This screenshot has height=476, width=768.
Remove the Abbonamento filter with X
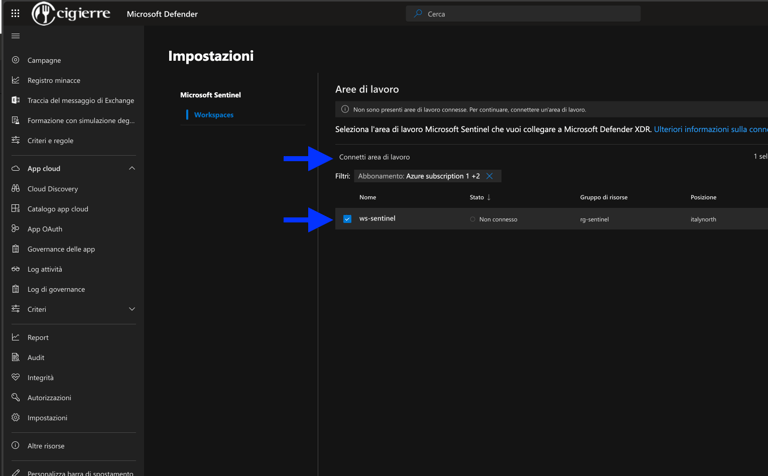(489, 176)
